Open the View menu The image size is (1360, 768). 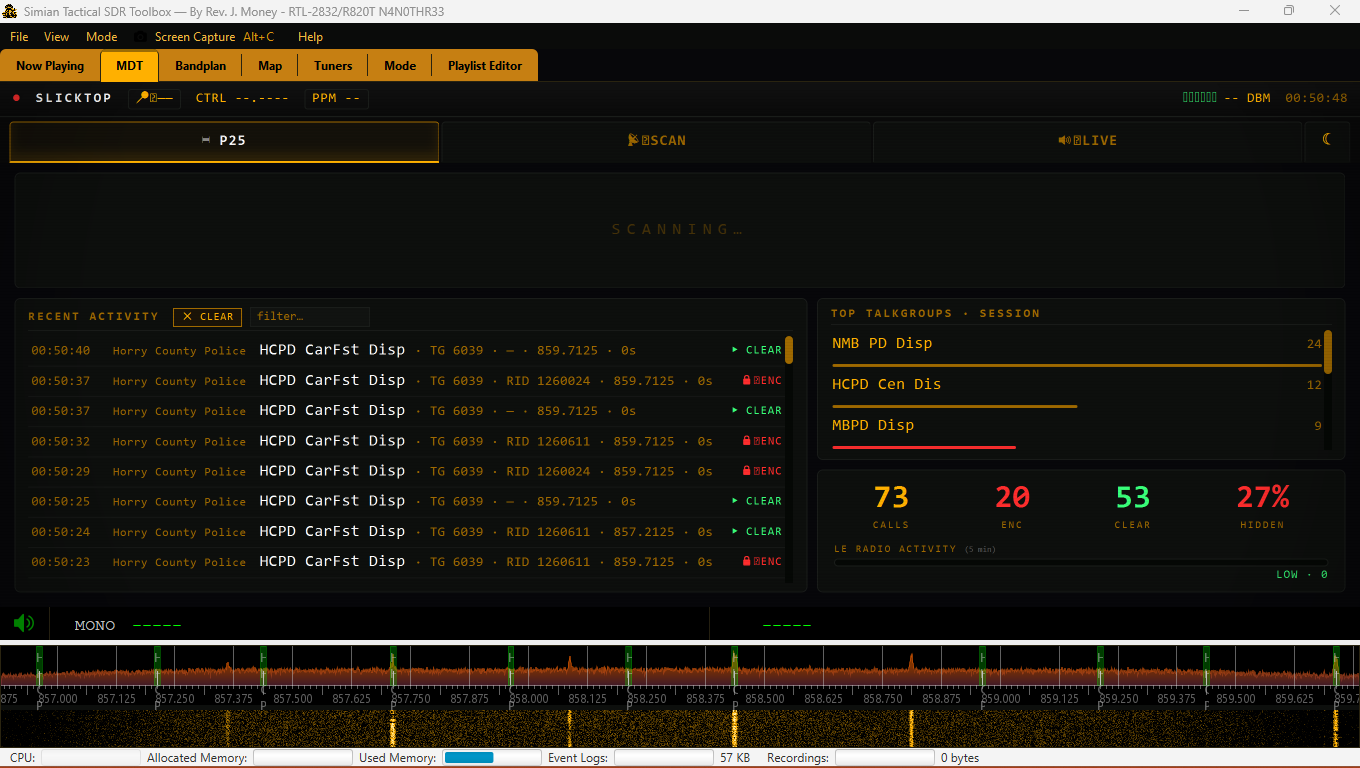(57, 37)
